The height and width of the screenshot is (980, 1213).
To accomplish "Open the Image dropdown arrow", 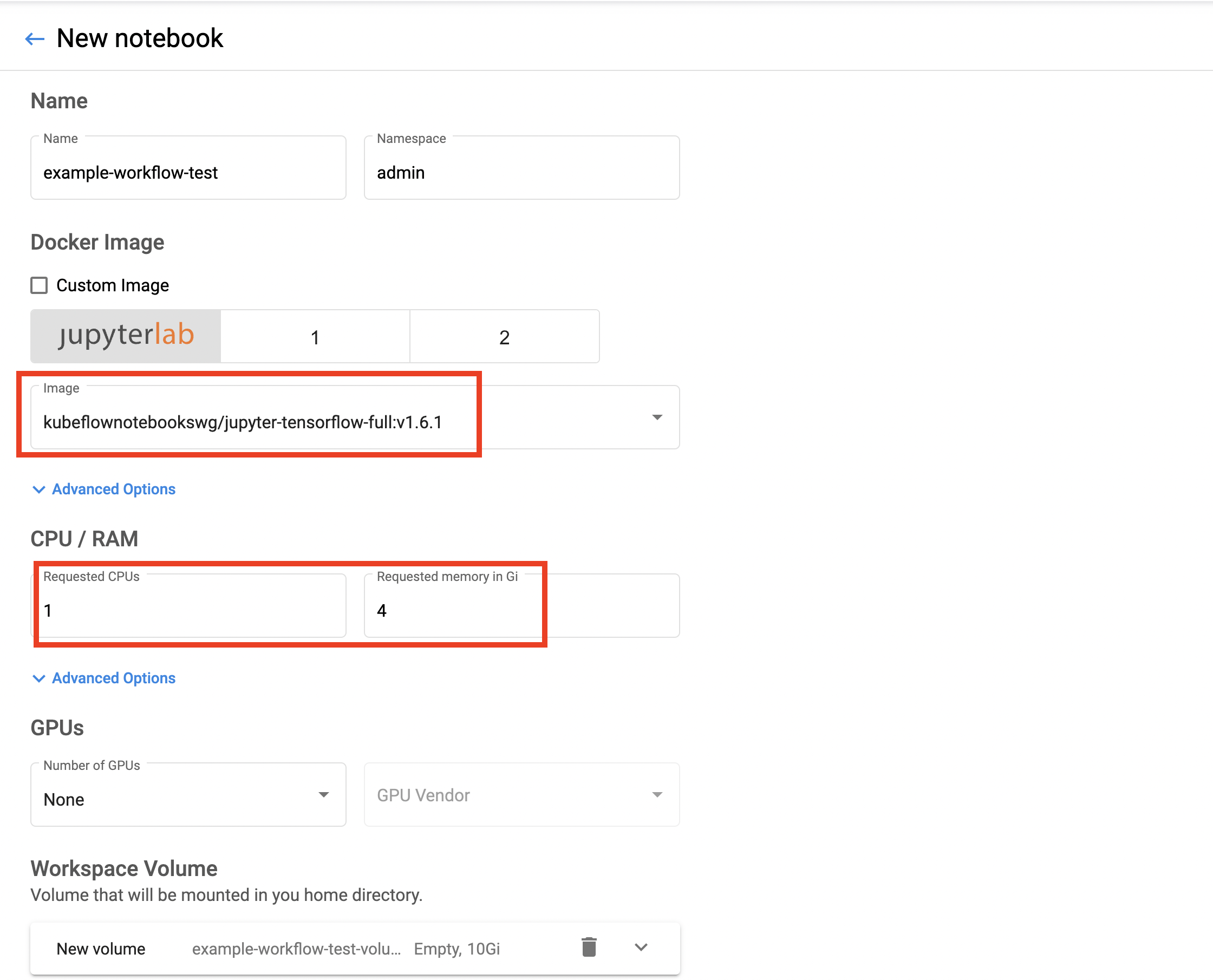I will point(656,417).
